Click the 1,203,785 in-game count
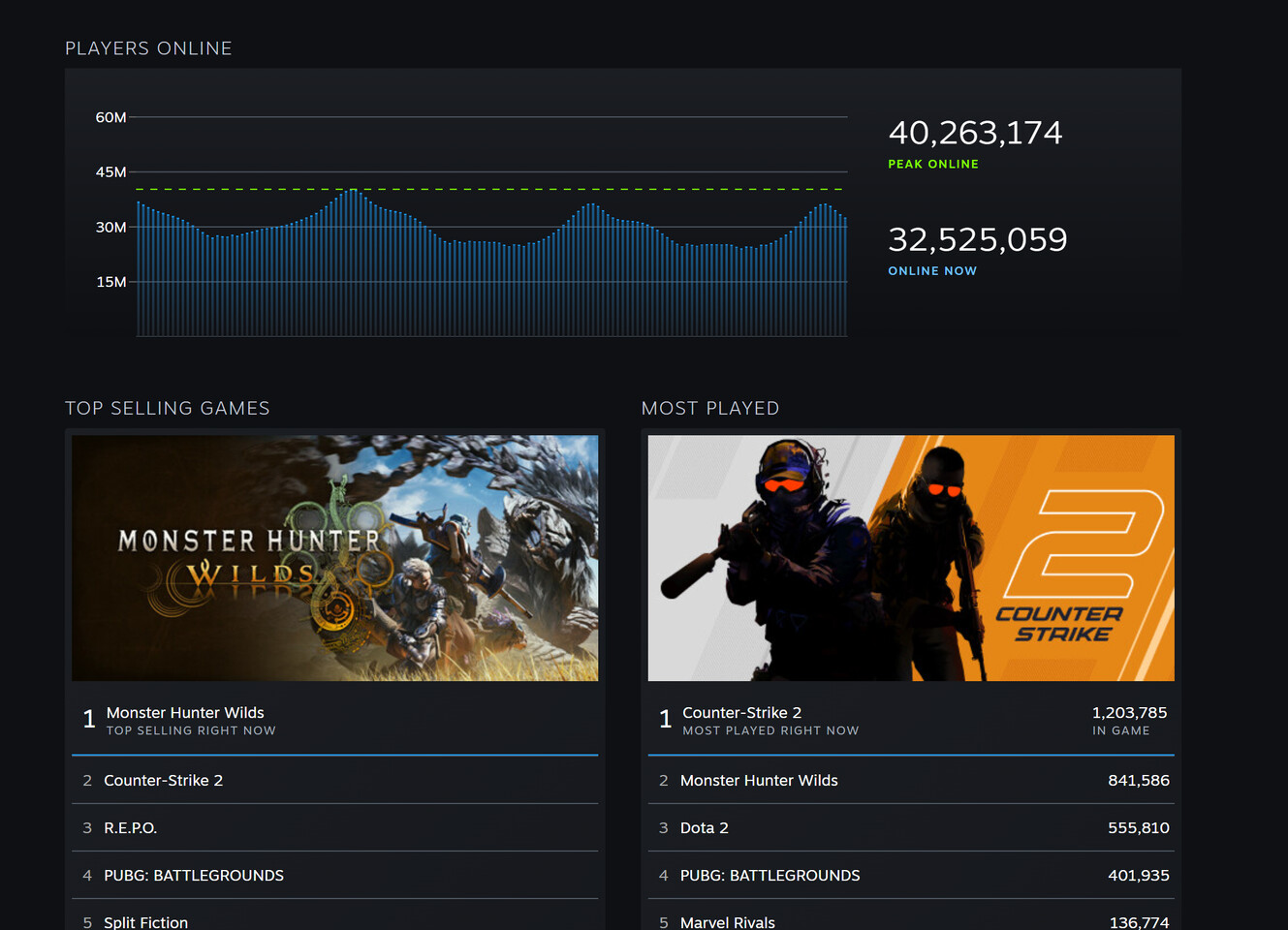Image resolution: width=1288 pixels, height=930 pixels. pos(1129,713)
